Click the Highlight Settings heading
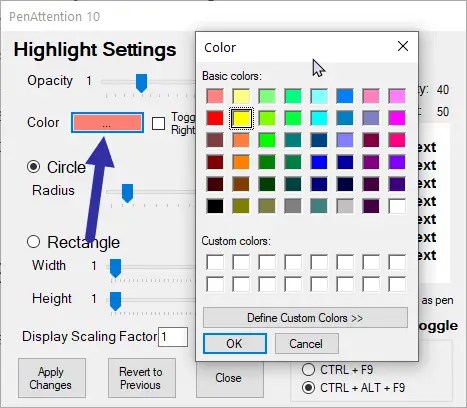The image size is (467, 408). click(95, 50)
